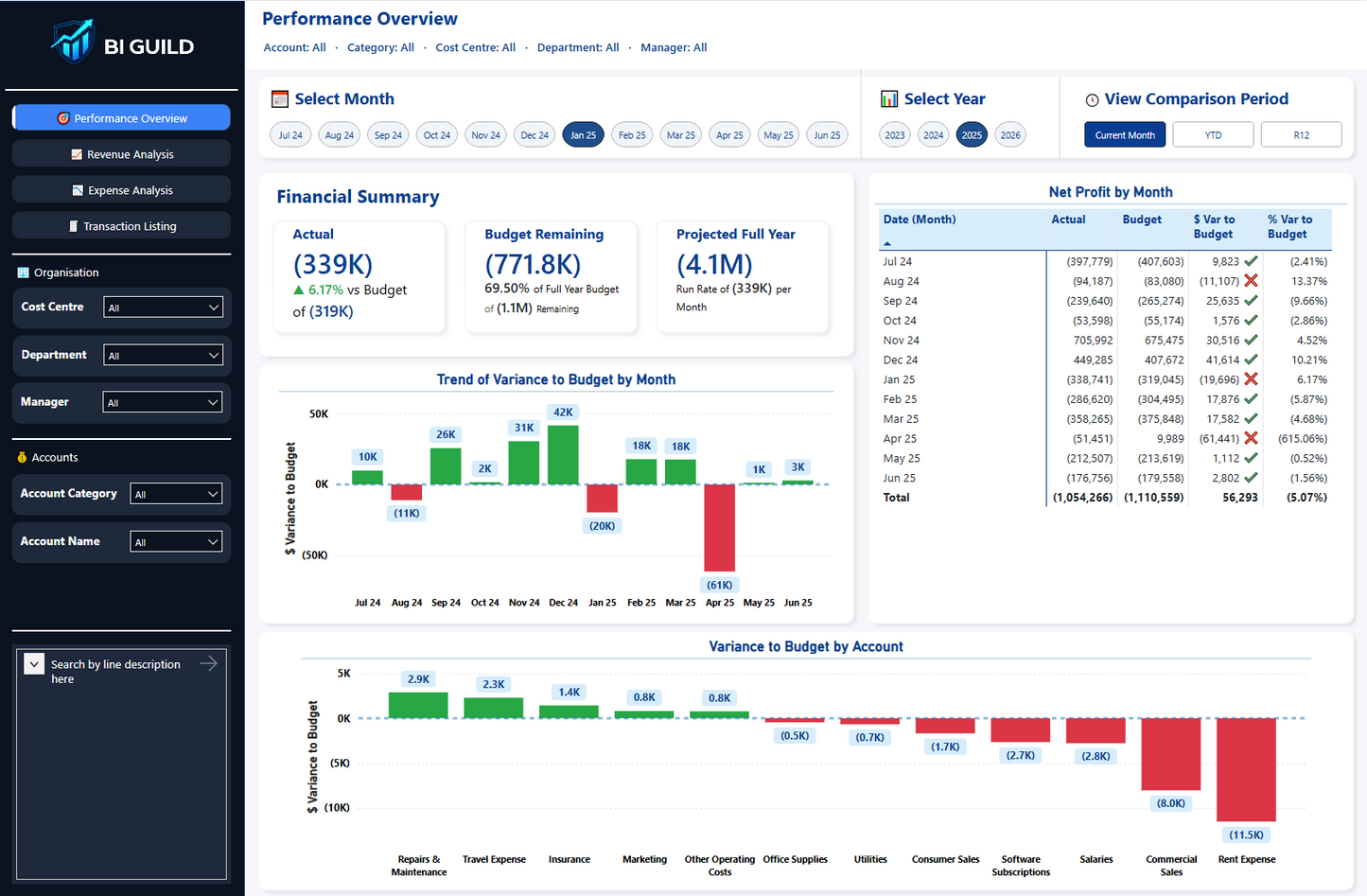
Task: Navigate to Transaction Listing
Action: [121, 225]
